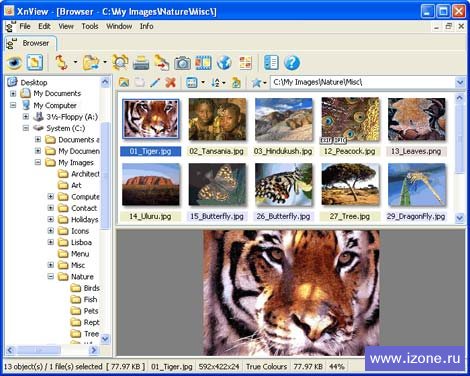
Task: Open screen capture camera tool
Action: tap(183, 63)
